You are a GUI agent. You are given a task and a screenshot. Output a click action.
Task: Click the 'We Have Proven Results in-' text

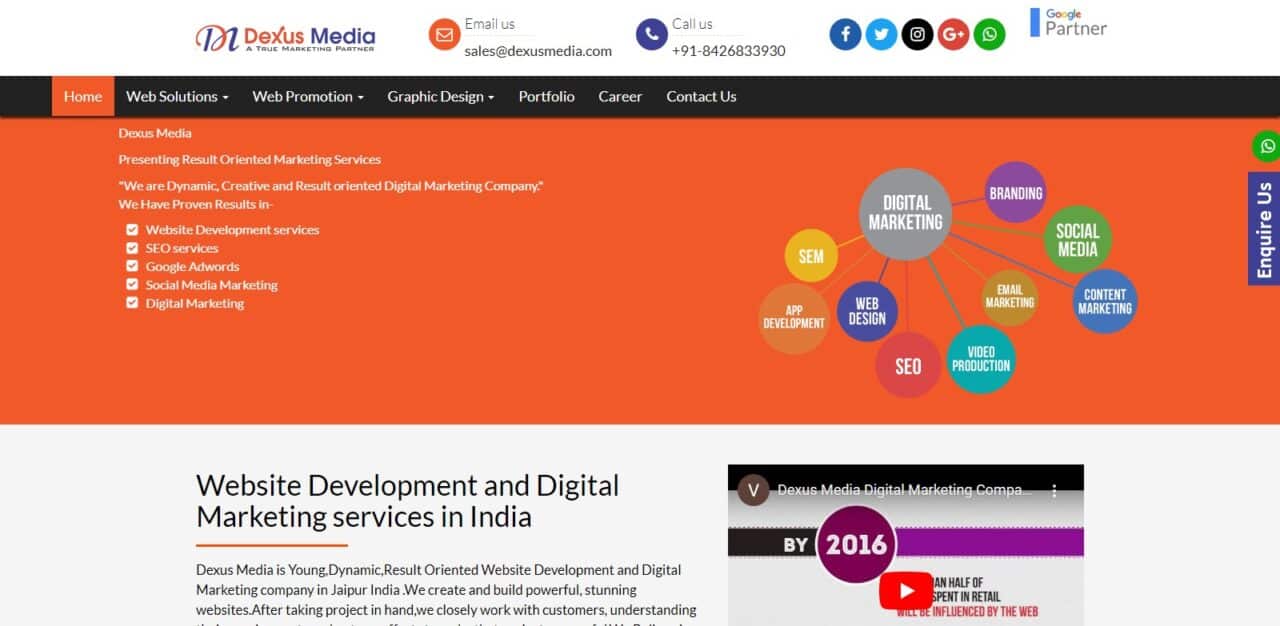(x=196, y=204)
